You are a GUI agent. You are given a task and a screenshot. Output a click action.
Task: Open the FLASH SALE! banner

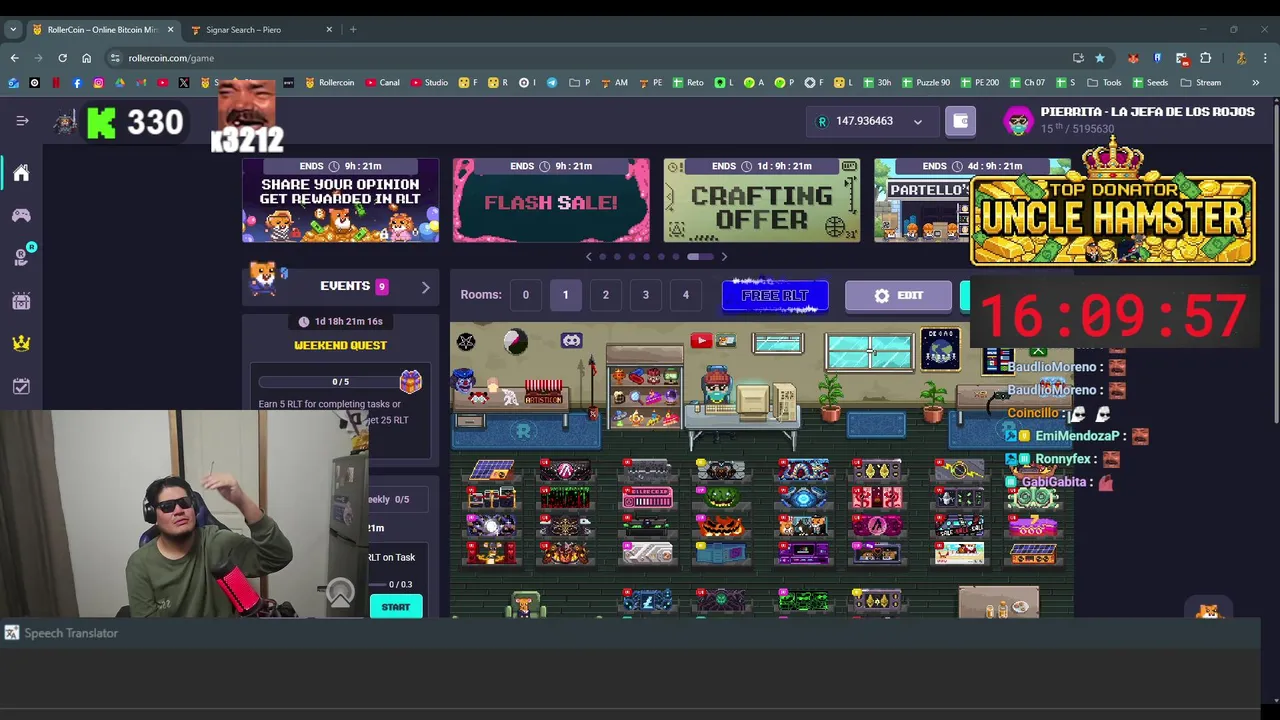551,200
